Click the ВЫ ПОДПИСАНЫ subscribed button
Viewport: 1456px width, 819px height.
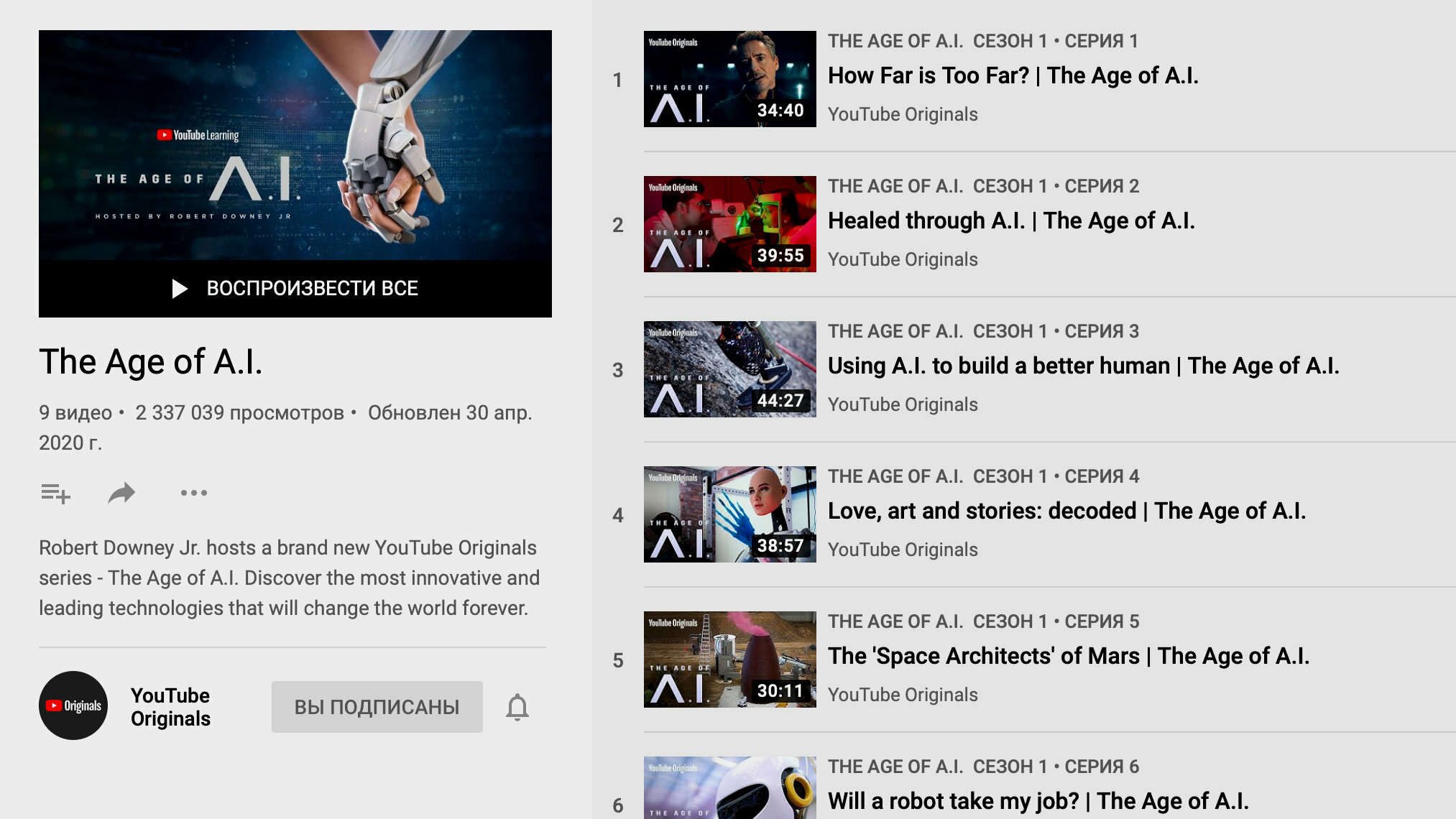click(377, 707)
